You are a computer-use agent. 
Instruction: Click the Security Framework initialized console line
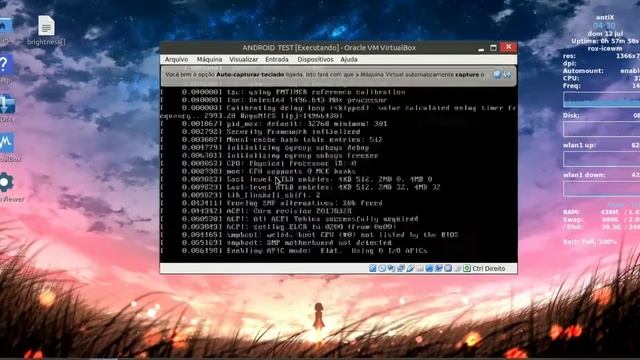pos(261,132)
